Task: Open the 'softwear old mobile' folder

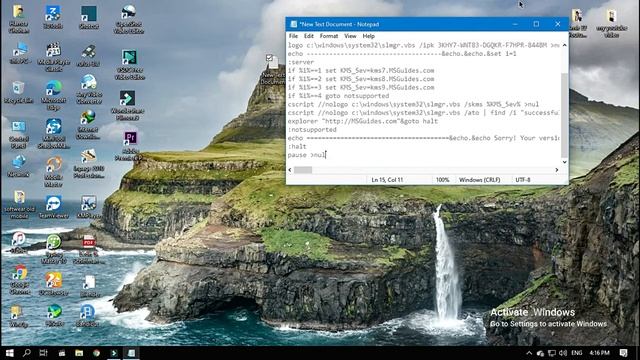Action: pyautogui.click(x=19, y=204)
